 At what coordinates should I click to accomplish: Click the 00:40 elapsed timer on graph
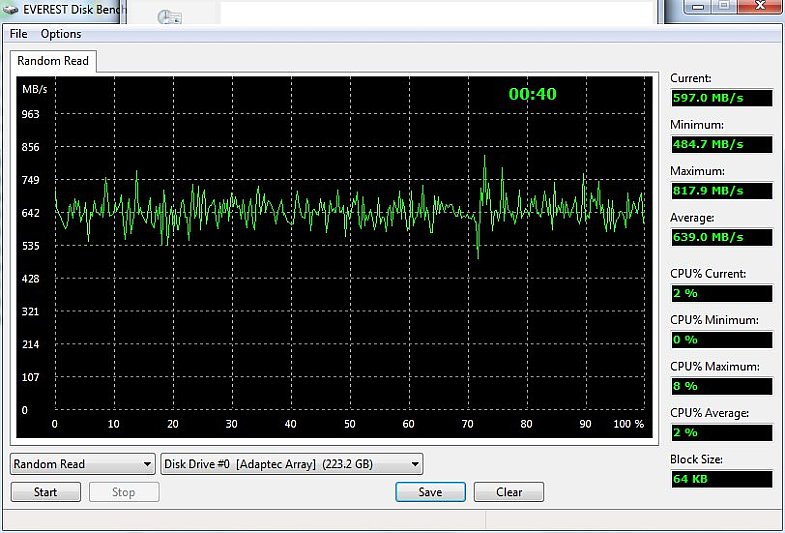point(533,94)
